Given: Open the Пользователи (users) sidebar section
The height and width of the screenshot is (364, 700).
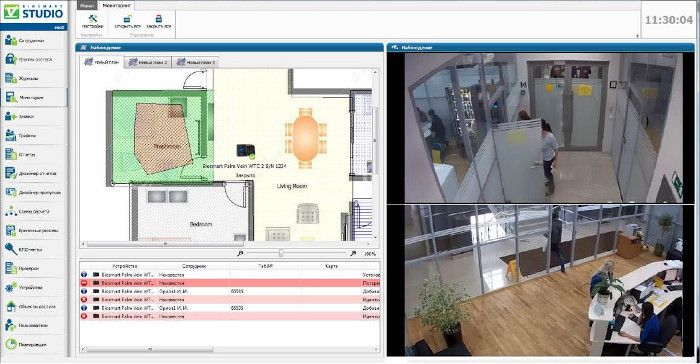Looking at the screenshot, I should pos(34,325).
